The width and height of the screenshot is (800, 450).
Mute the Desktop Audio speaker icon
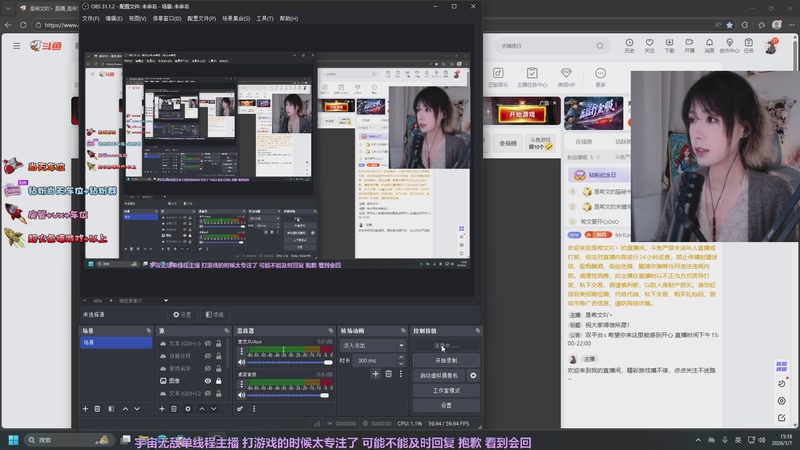click(241, 395)
